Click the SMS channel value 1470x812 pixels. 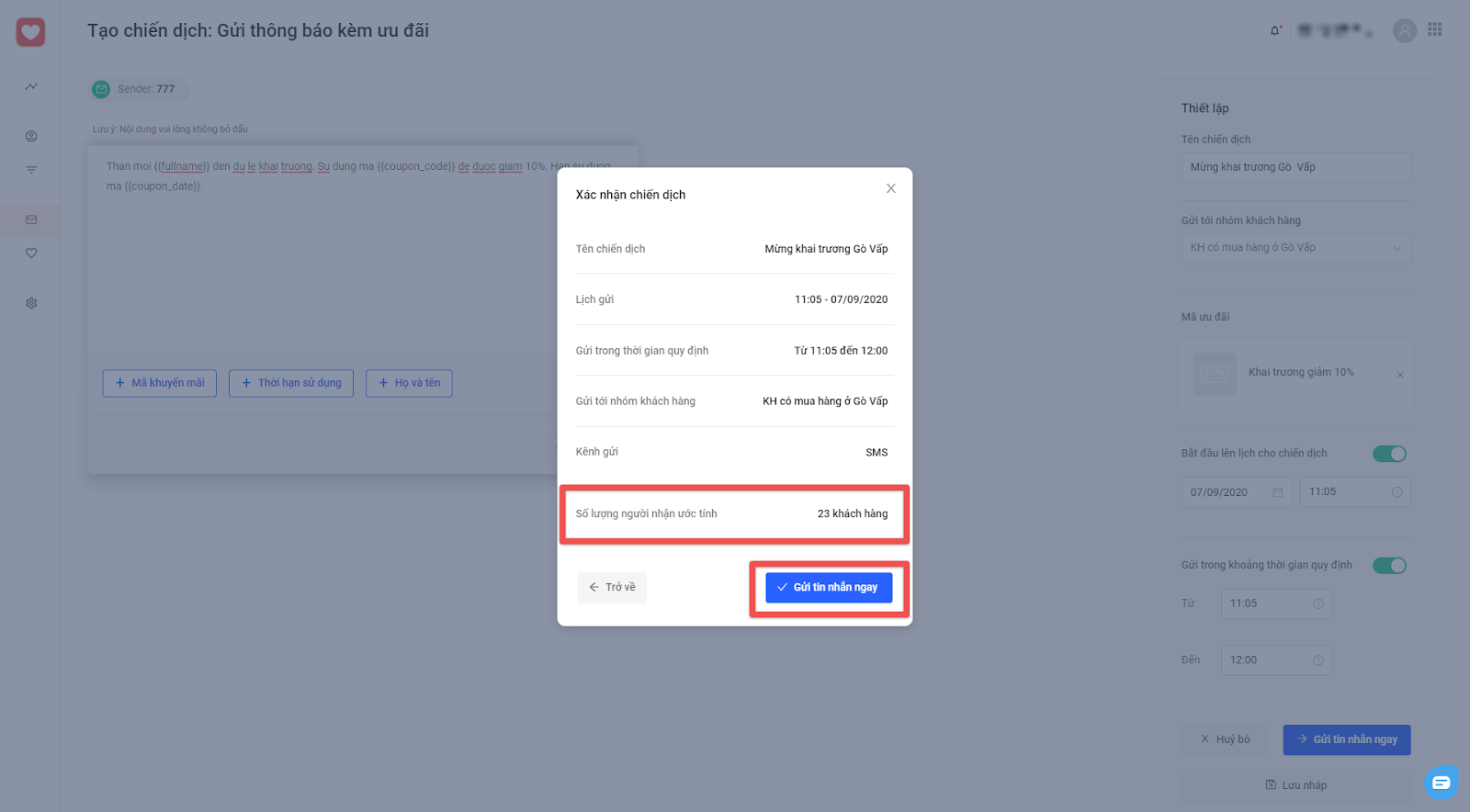point(876,453)
